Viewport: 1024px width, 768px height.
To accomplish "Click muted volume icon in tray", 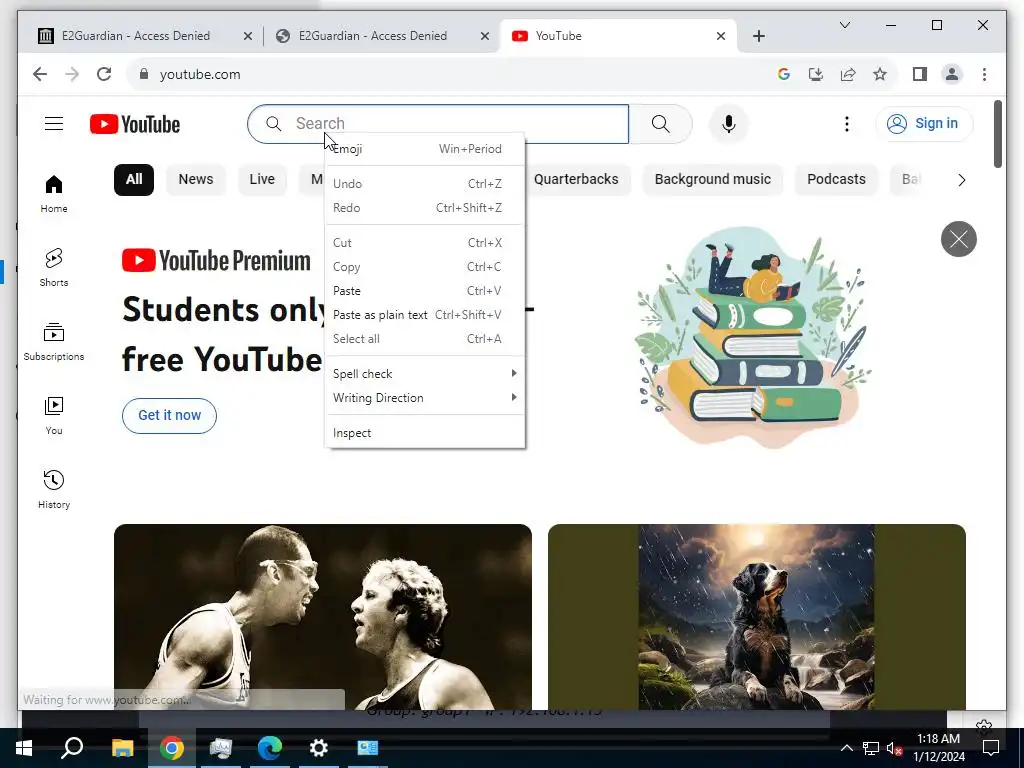I will pos(894,748).
